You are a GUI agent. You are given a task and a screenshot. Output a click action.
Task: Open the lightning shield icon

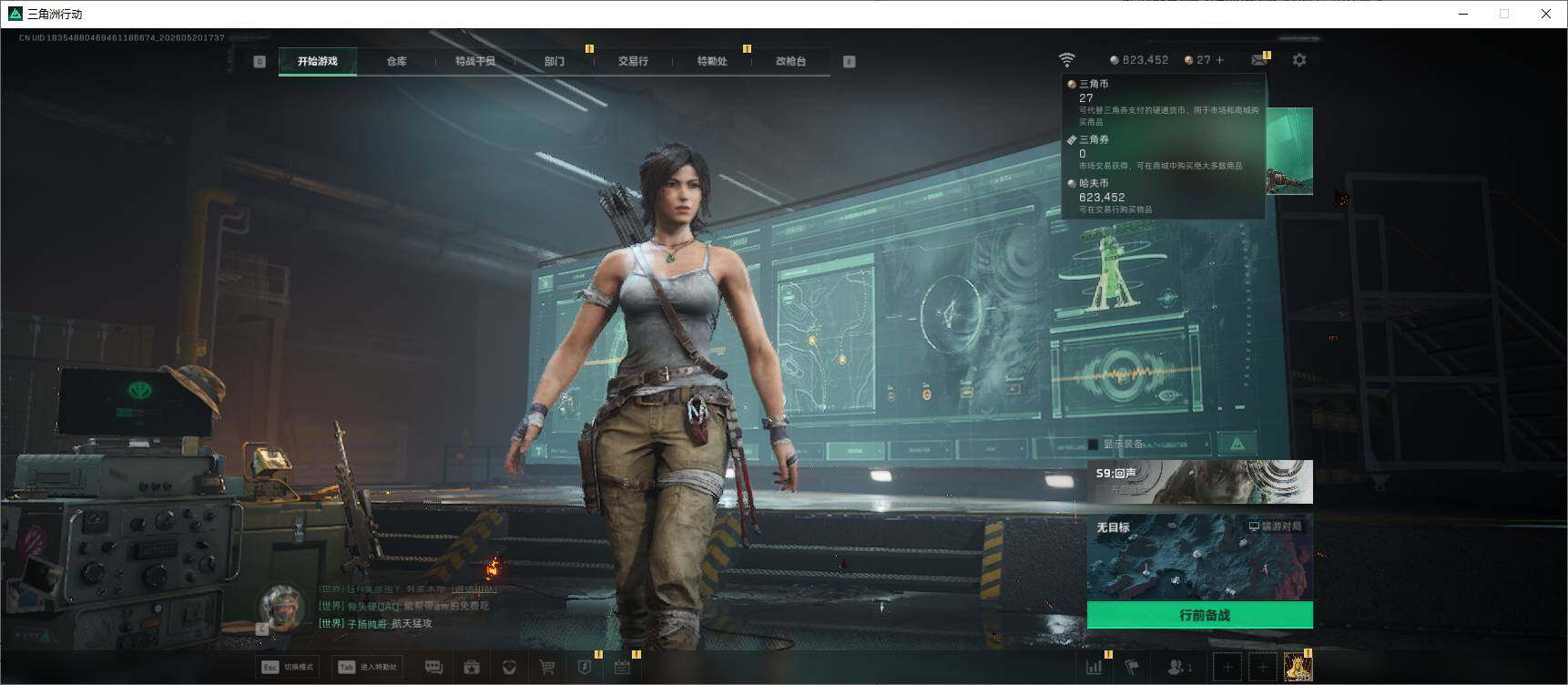pos(585,668)
